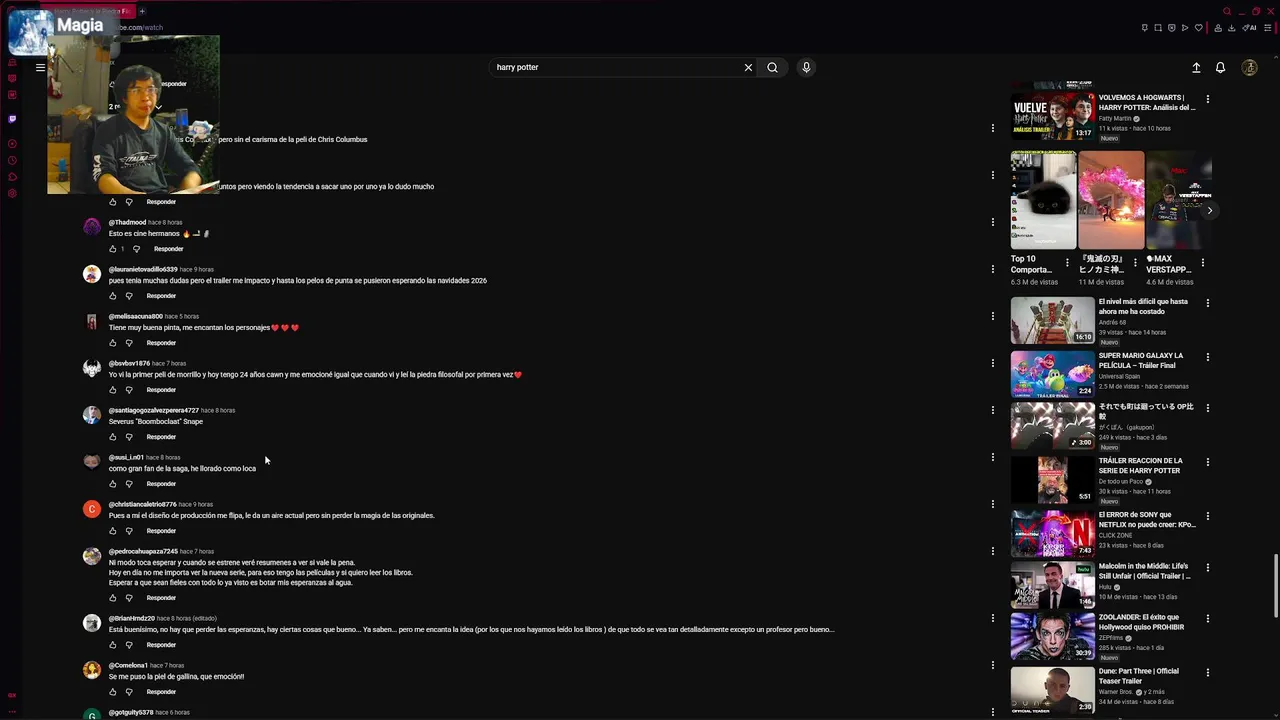The image size is (1280, 720).
Task: Open action menu for @melisaacuna800's comment
Action: click(x=992, y=316)
